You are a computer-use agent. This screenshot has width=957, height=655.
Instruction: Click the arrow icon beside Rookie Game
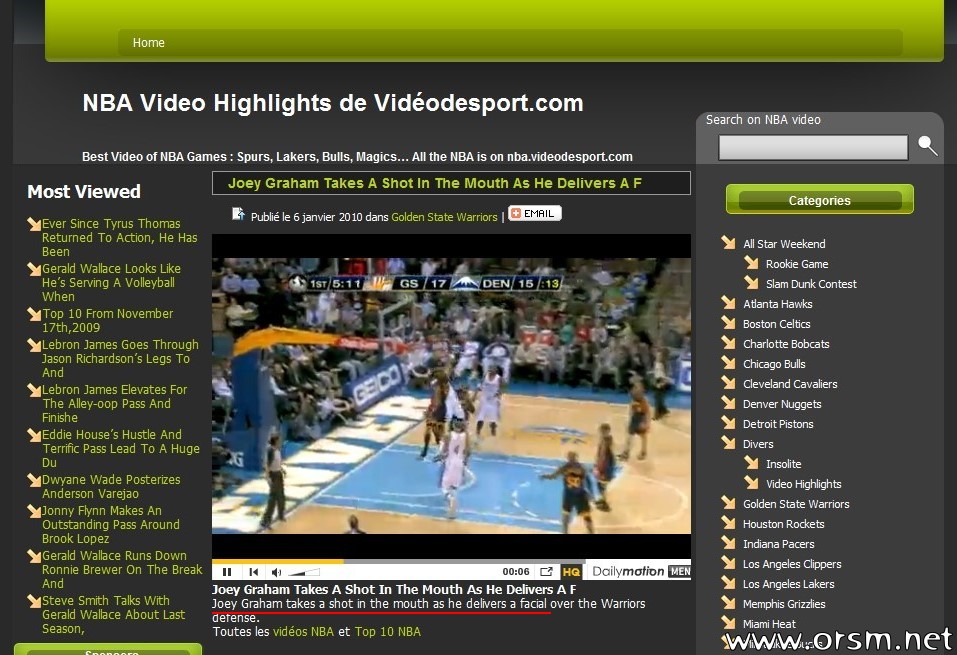(751, 262)
